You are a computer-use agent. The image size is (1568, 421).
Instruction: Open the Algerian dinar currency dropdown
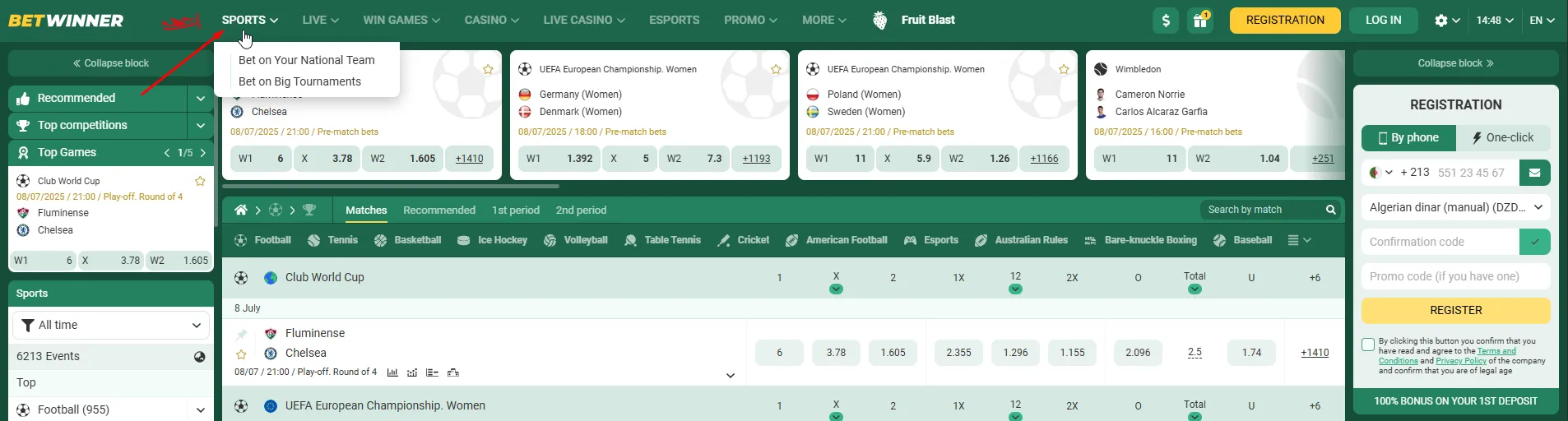pyautogui.click(x=1456, y=207)
